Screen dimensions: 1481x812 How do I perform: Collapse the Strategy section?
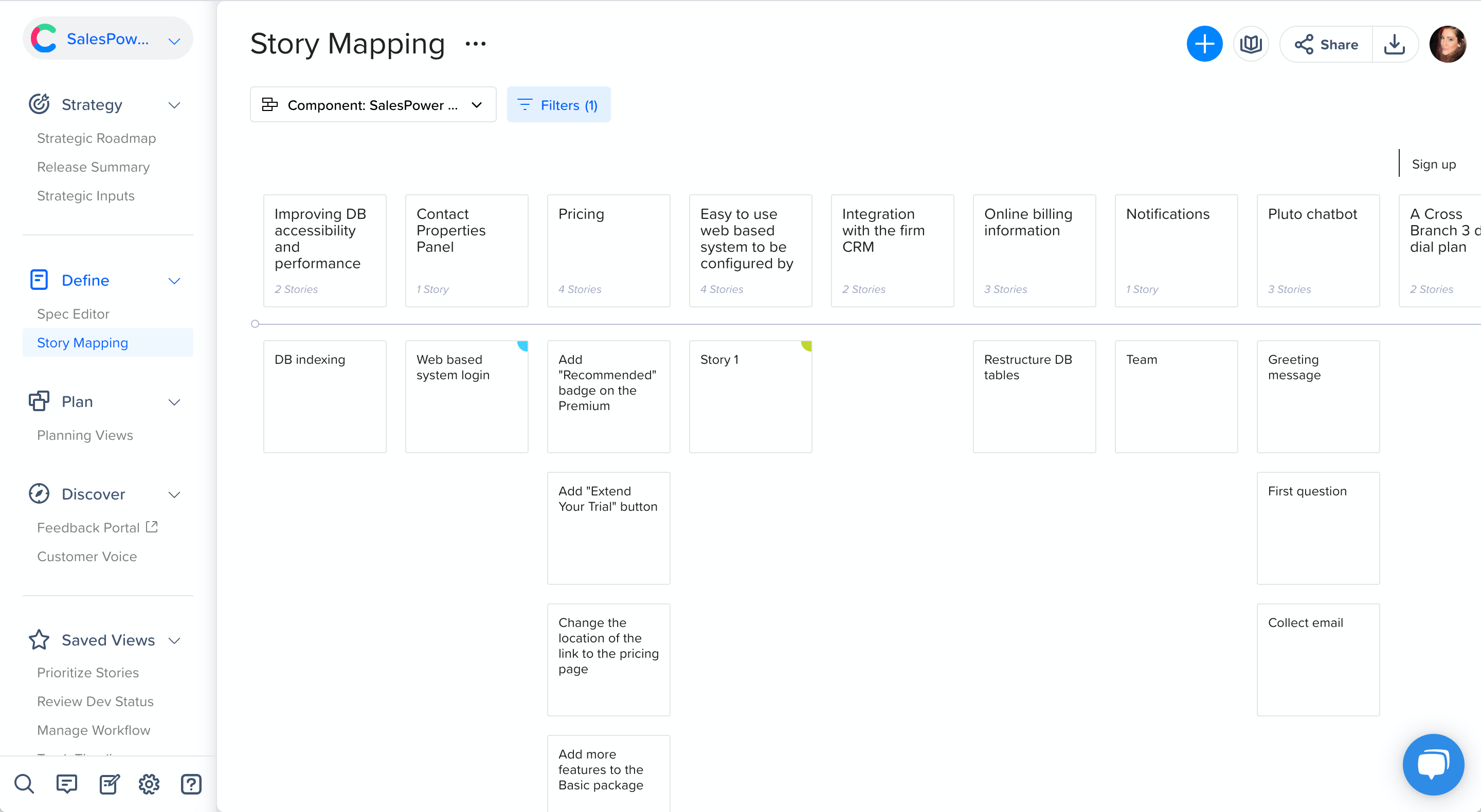point(174,105)
